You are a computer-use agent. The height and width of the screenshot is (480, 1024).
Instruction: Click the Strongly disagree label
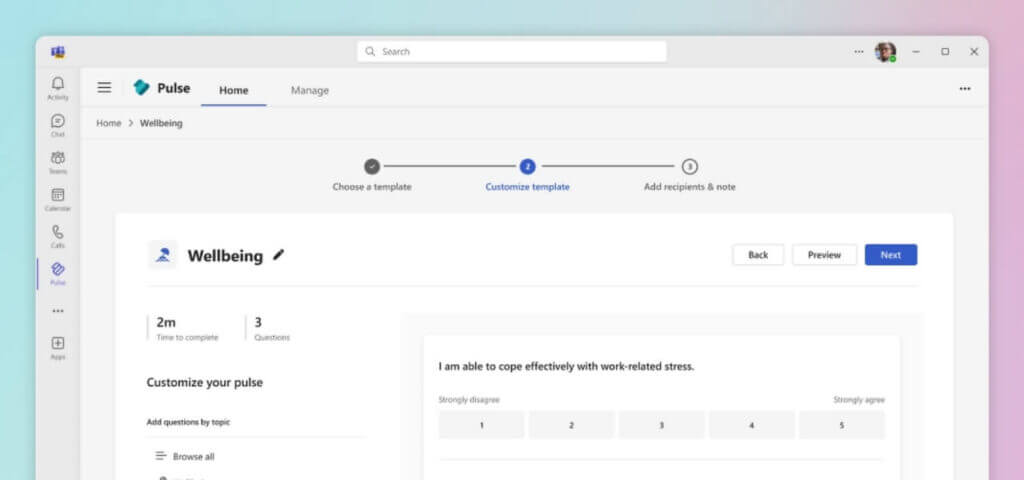click(469, 400)
